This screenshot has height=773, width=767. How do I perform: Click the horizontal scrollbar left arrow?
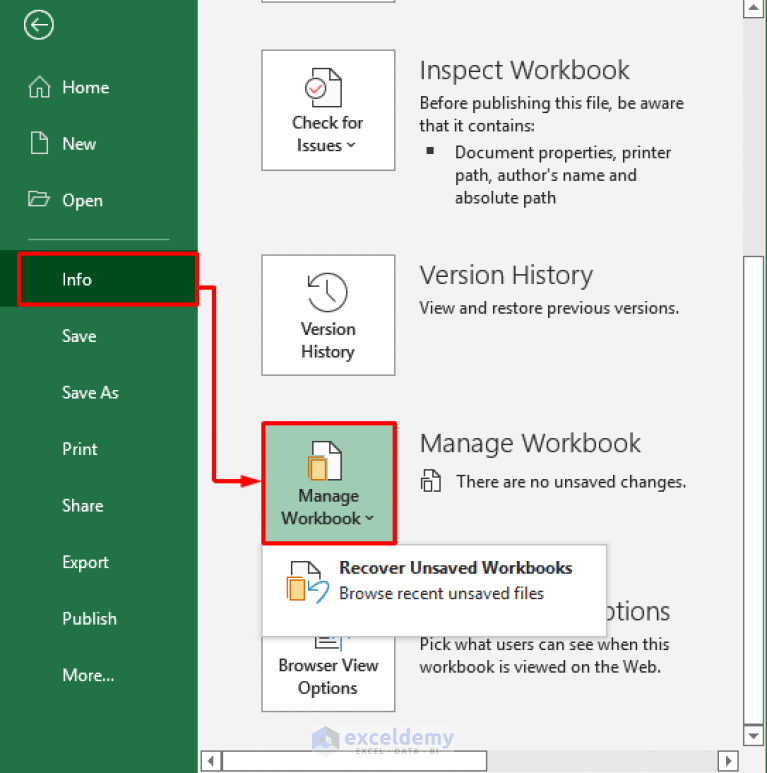tap(211, 761)
